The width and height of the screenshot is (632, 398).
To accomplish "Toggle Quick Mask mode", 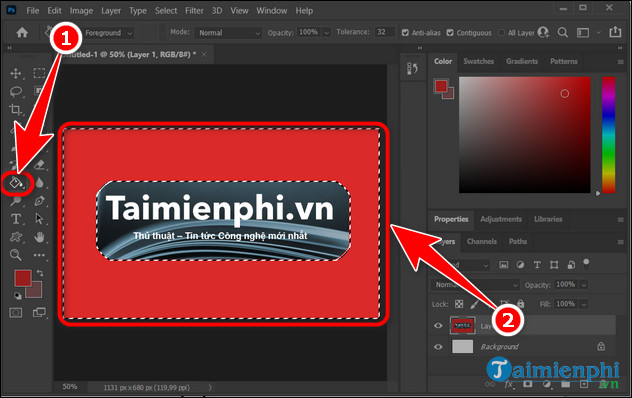I will coord(16,313).
